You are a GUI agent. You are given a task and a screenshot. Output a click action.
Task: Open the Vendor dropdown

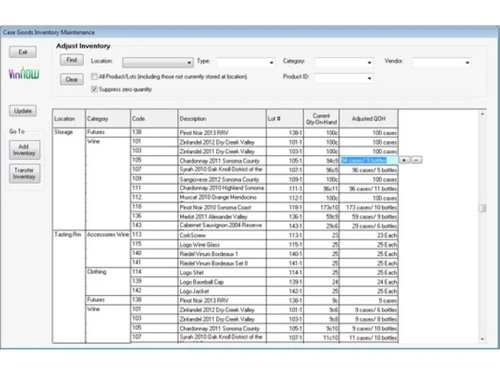click(x=442, y=62)
